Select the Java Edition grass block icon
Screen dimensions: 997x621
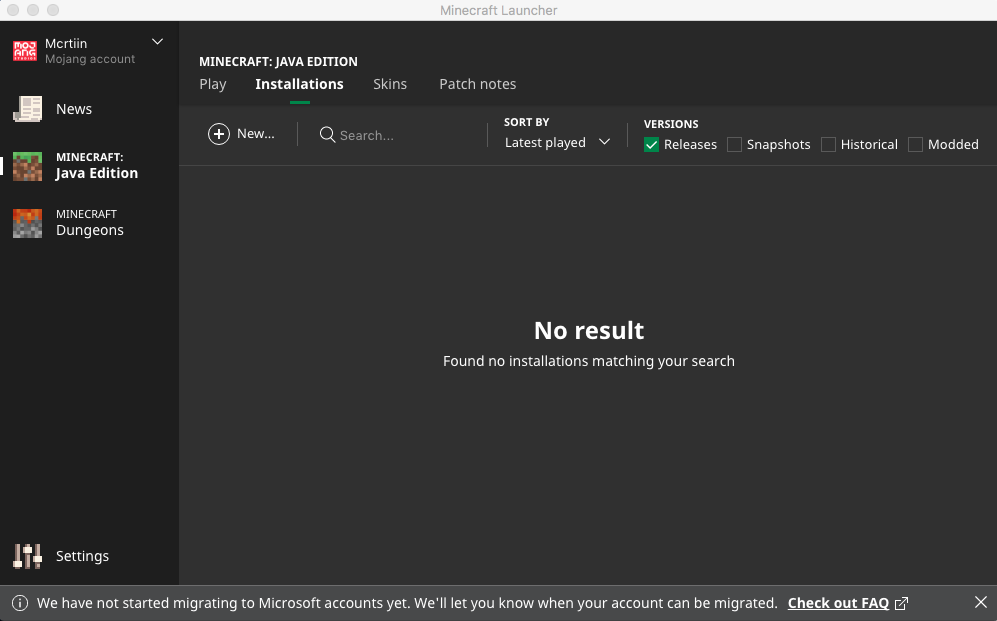[27, 166]
